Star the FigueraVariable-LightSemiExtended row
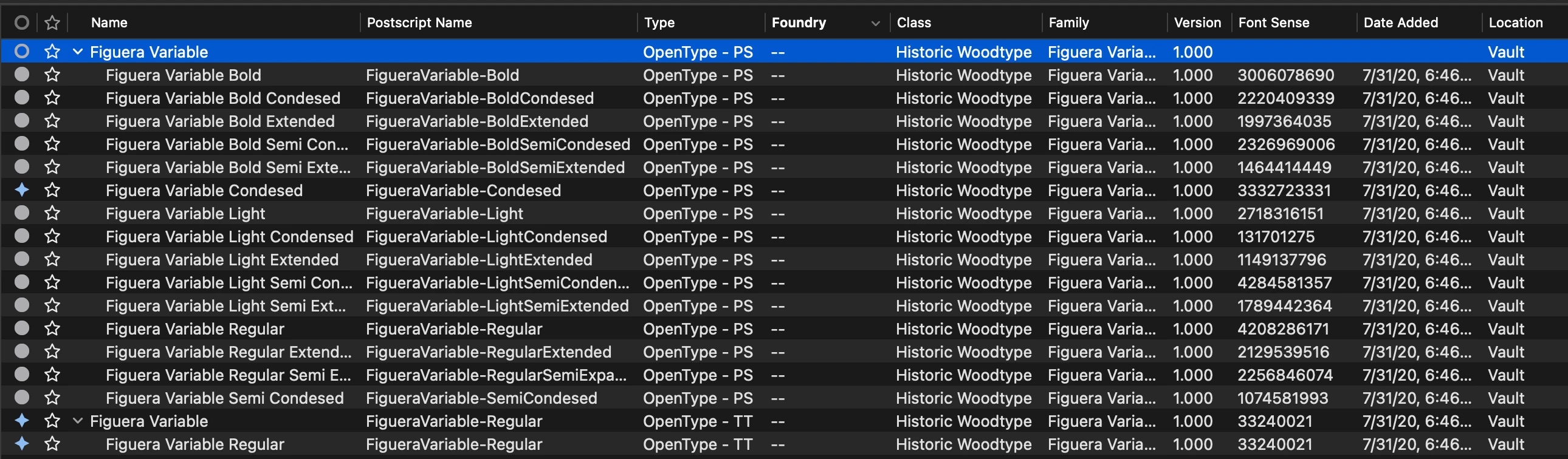 (x=52, y=306)
